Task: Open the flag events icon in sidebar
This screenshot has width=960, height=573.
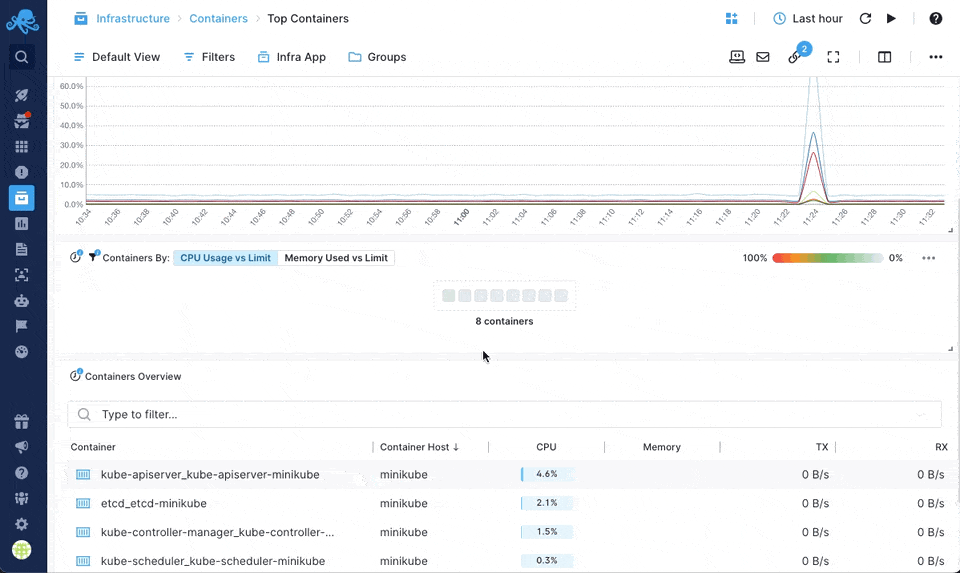Action: (21, 326)
